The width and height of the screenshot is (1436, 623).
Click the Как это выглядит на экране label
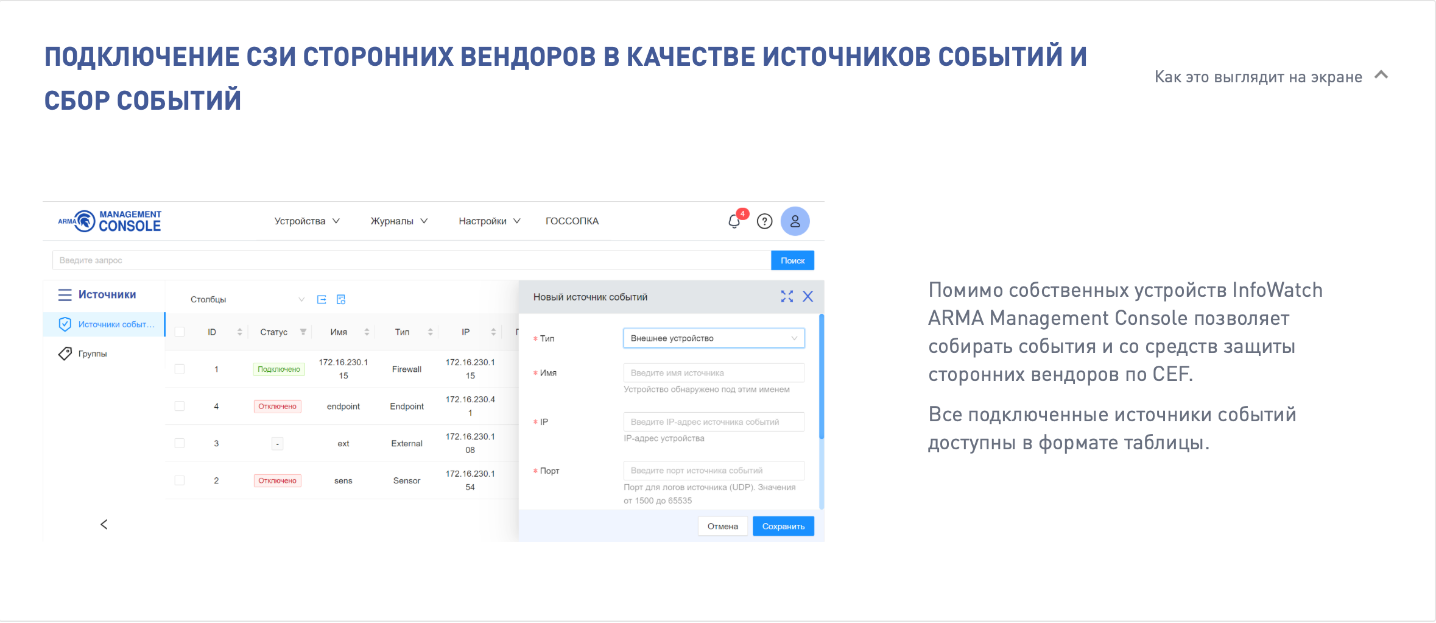pyautogui.click(x=1258, y=76)
